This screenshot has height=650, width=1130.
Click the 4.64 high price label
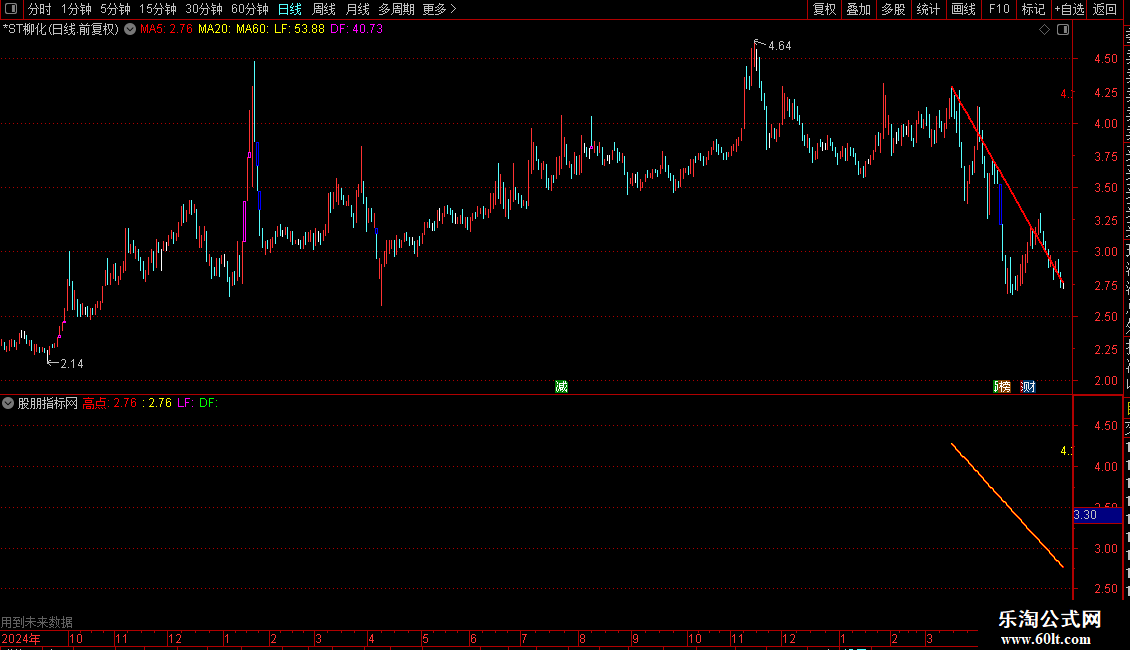[x=779, y=46]
